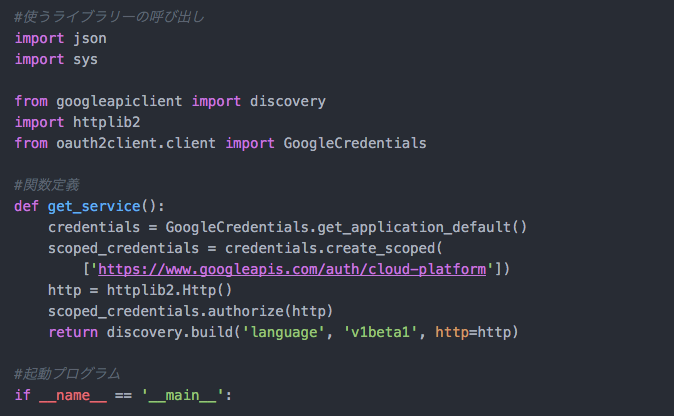This screenshot has width=674, height=416.
Task: Click '__name__' in the if statement
Action: coord(73,396)
